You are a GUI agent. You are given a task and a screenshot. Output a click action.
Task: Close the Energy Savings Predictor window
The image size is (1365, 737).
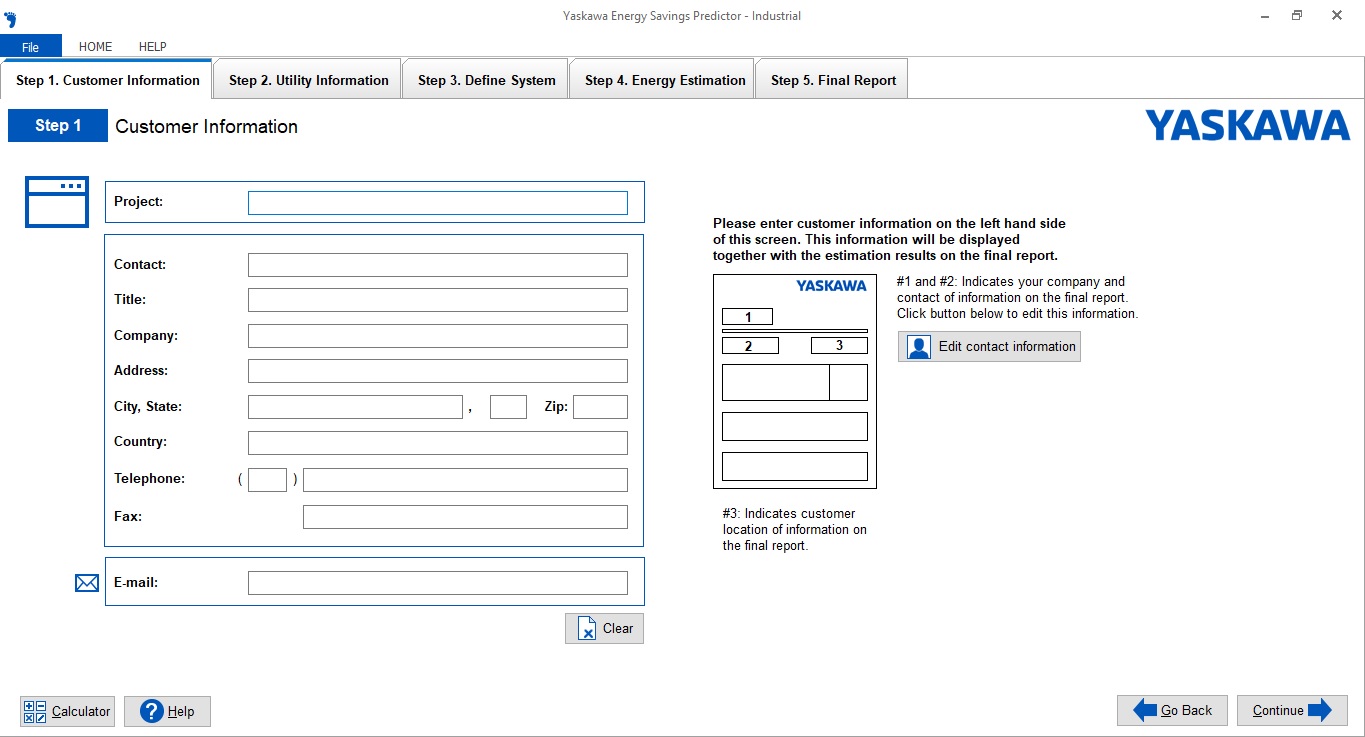click(x=1337, y=16)
